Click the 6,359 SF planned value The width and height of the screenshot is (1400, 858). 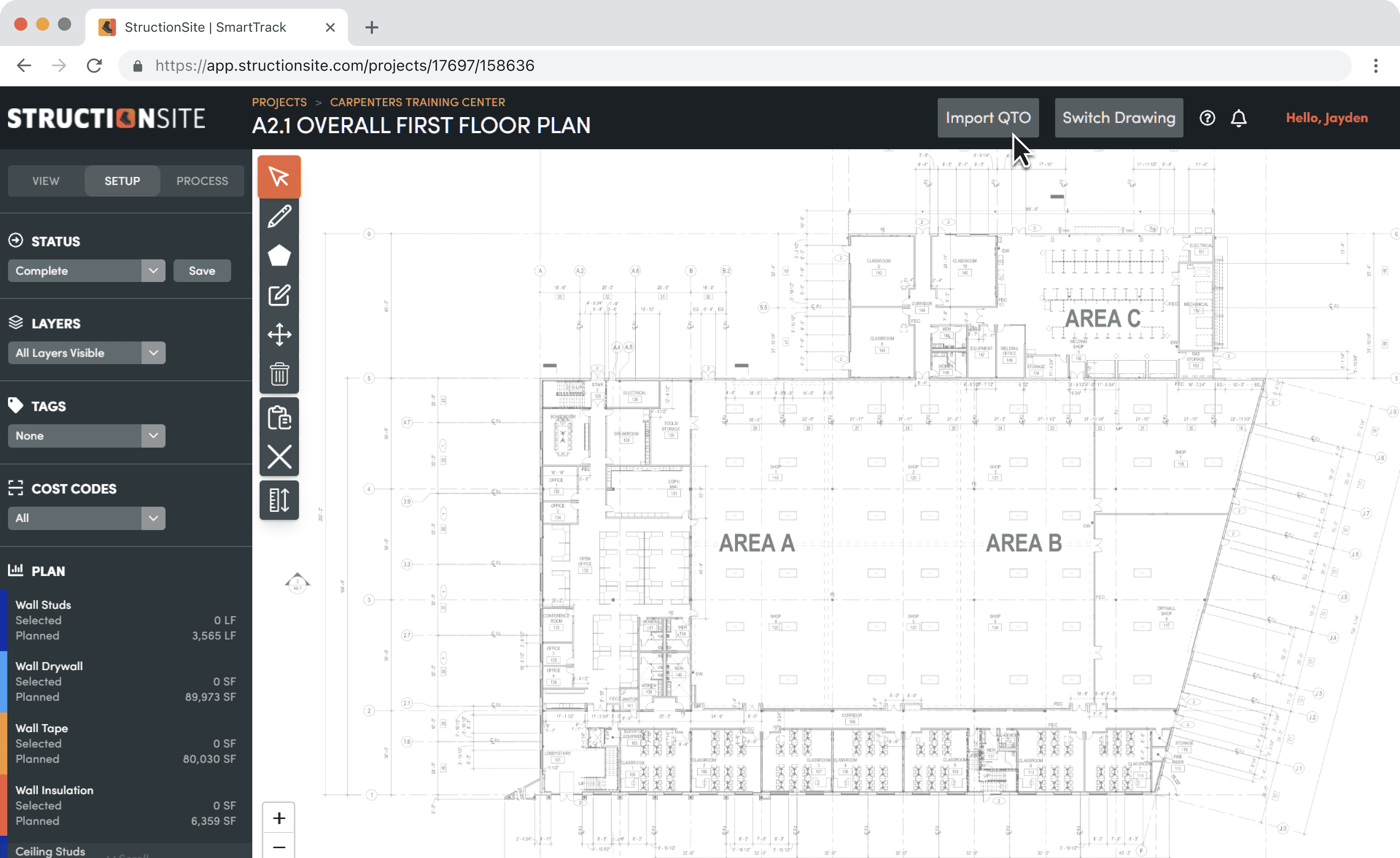(x=213, y=821)
